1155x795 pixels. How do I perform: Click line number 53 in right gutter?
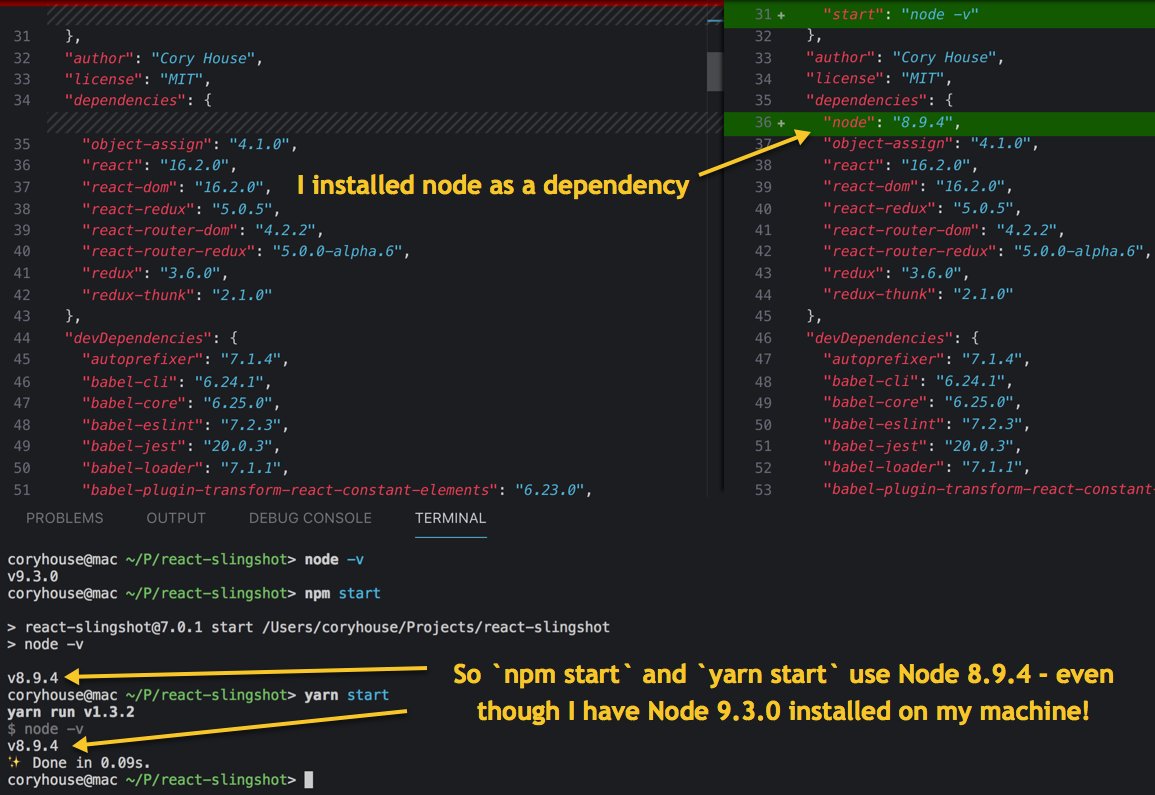pos(763,490)
